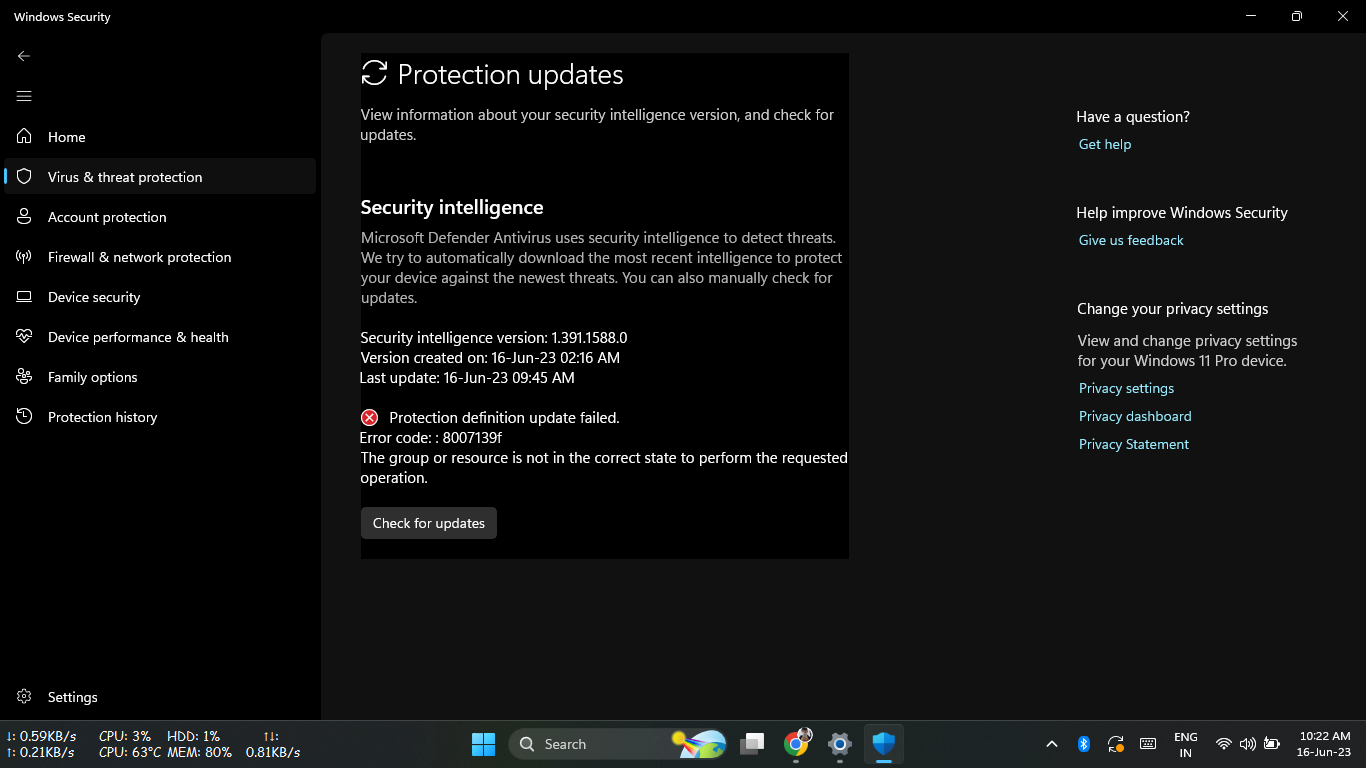
Task: Open the volume control from taskbar
Action: click(1247, 744)
